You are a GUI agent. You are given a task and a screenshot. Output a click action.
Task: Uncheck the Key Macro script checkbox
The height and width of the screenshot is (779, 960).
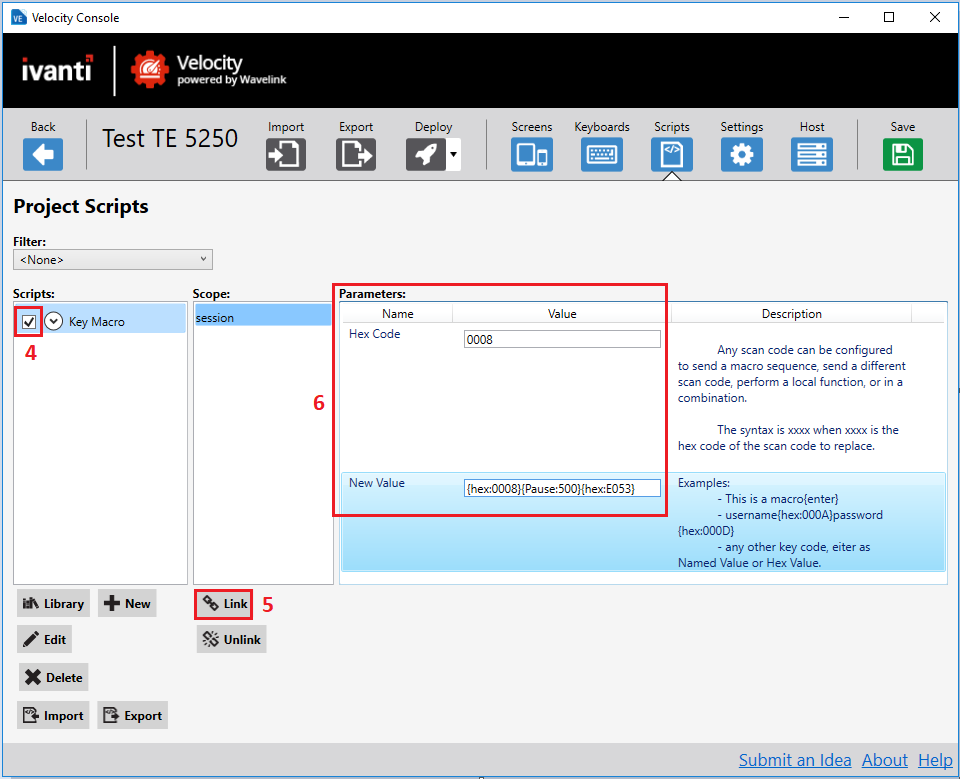coord(27,321)
